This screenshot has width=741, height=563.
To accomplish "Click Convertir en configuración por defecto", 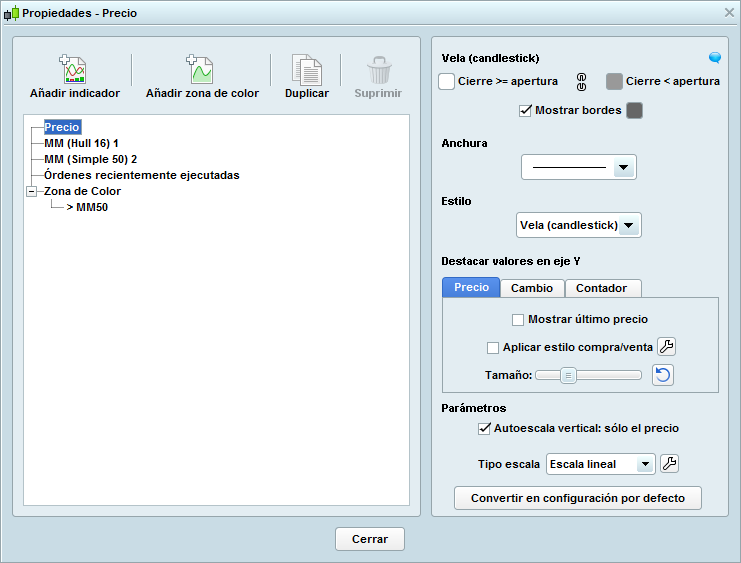I will pos(578,498).
